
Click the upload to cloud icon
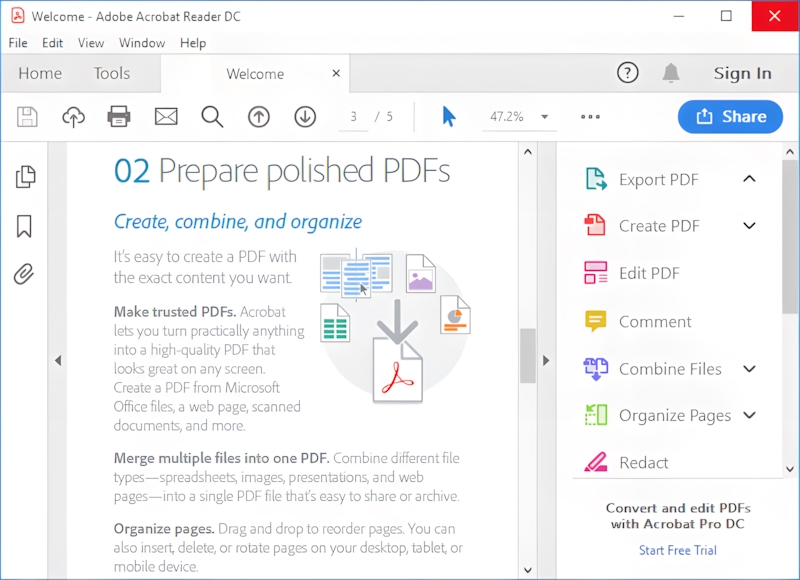point(73,117)
